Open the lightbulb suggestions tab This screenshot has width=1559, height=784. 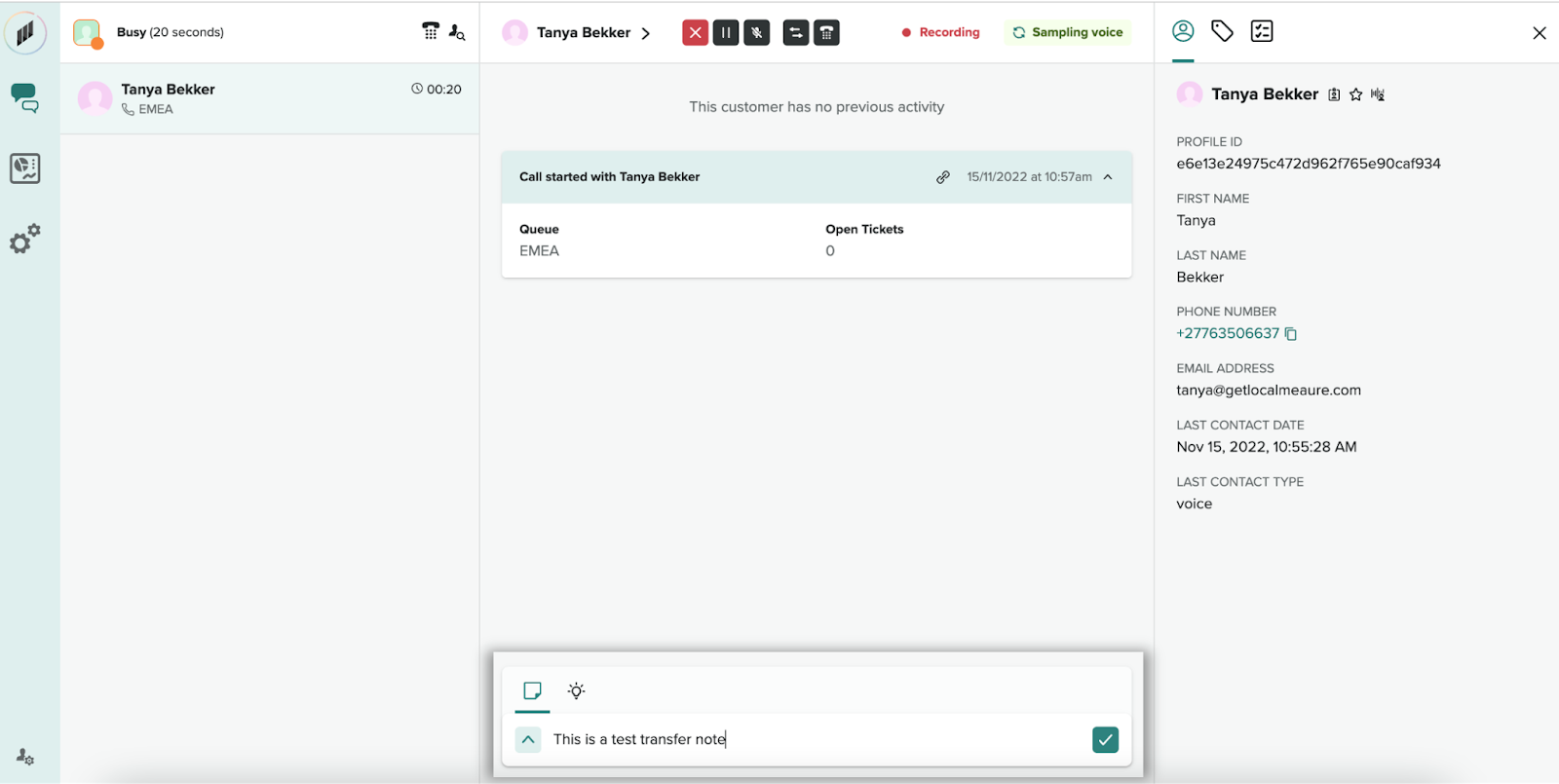[x=577, y=691]
